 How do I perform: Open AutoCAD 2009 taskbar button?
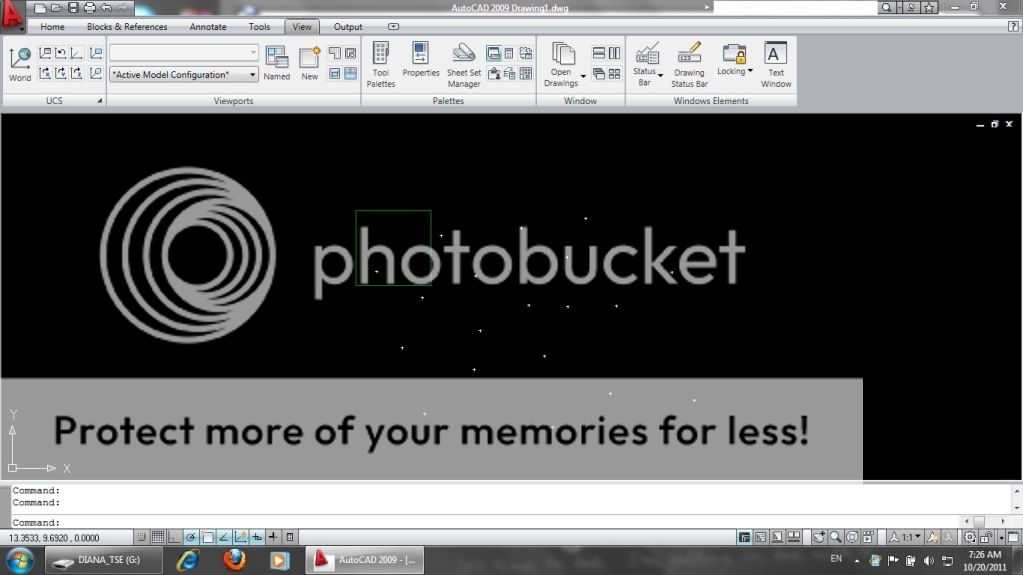(365, 560)
